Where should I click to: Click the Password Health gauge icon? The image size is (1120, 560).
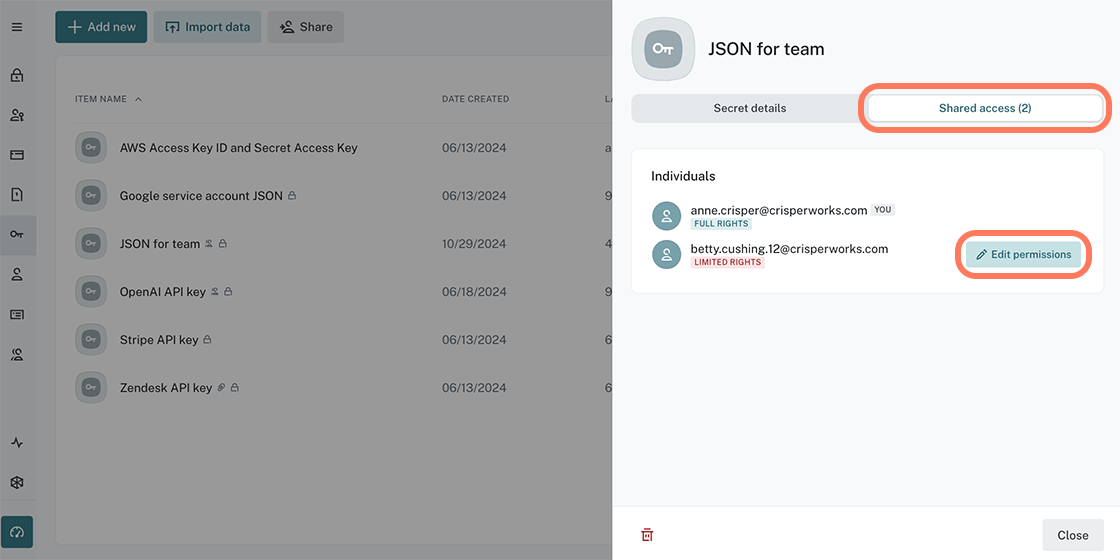(x=17, y=532)
